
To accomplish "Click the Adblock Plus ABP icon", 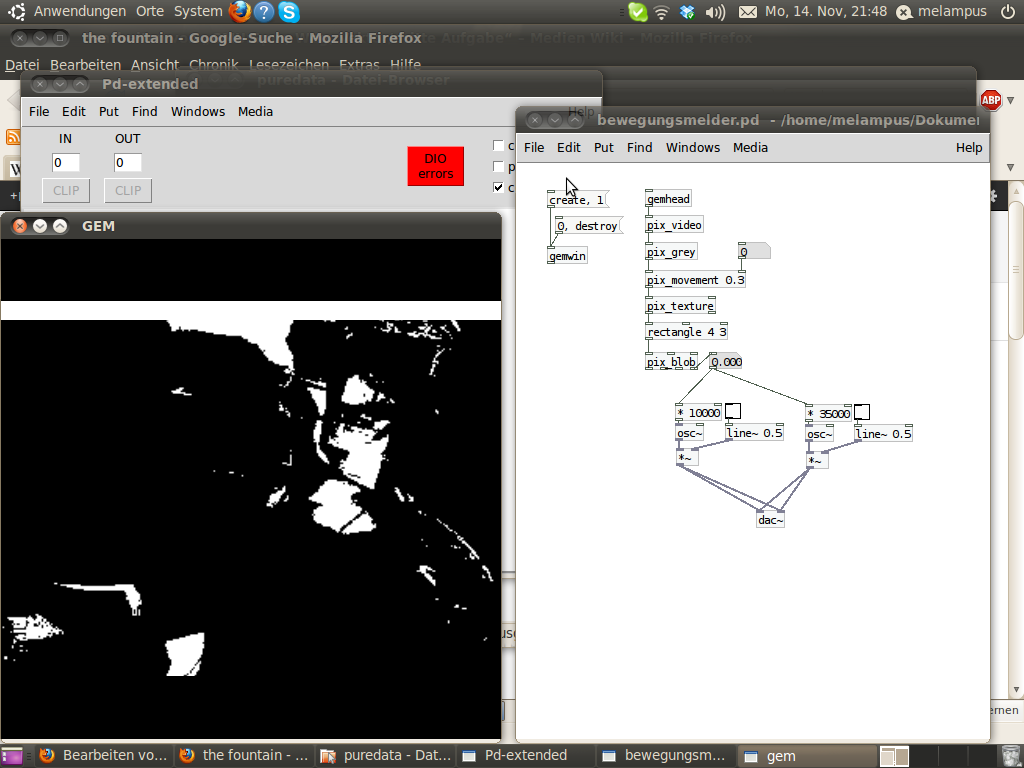I will click(x=991, y=100).
